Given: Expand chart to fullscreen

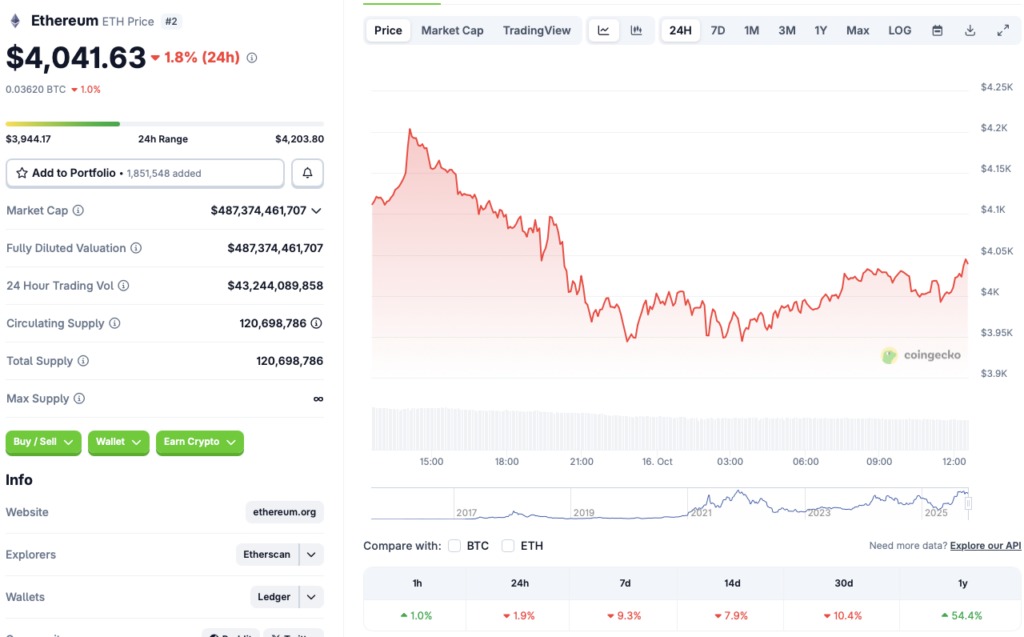Looking at the screenshot, I should coord(1003,30).
